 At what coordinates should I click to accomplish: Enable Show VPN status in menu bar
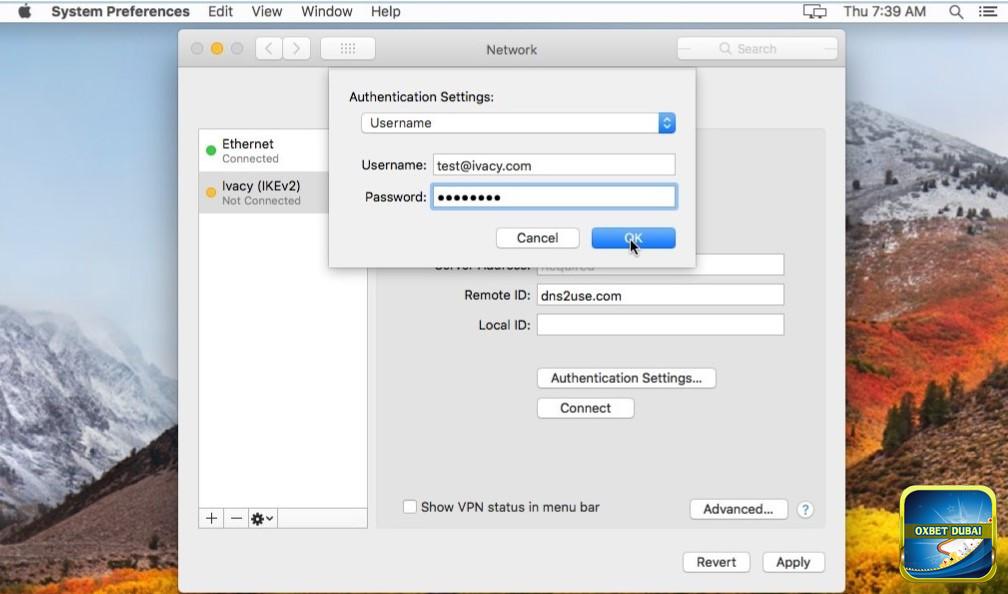coord(410,507)
